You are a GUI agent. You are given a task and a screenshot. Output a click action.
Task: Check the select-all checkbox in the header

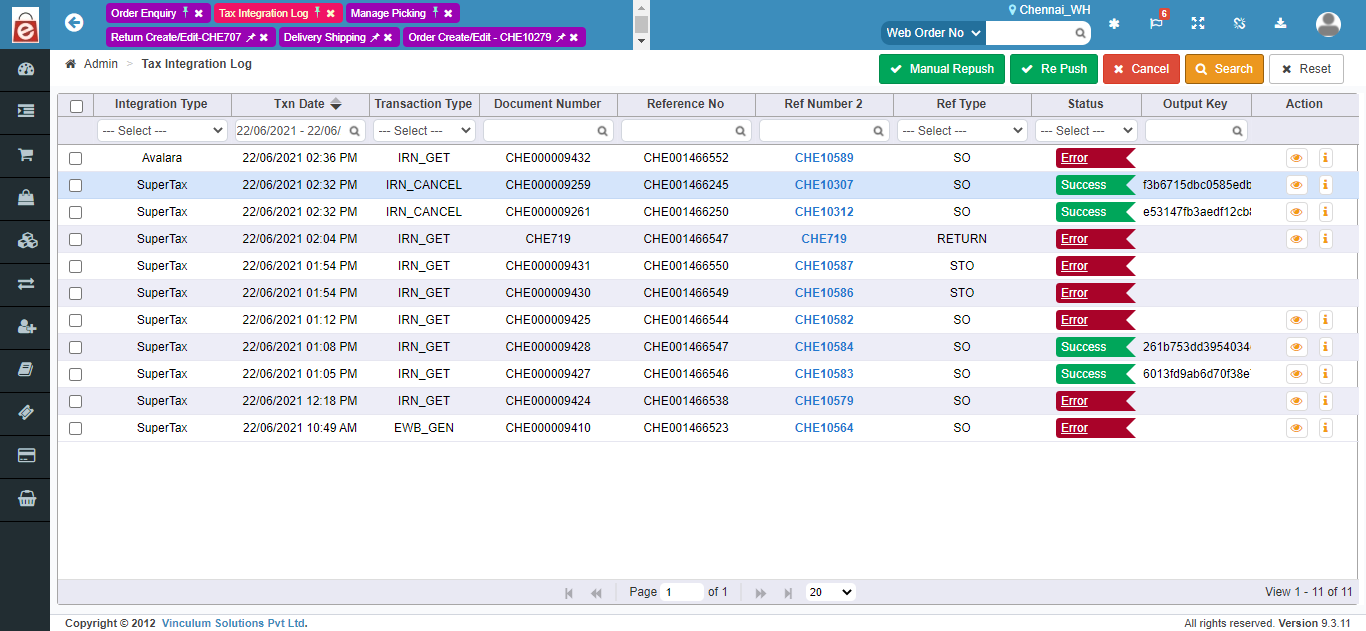click(x=75, y=104)
